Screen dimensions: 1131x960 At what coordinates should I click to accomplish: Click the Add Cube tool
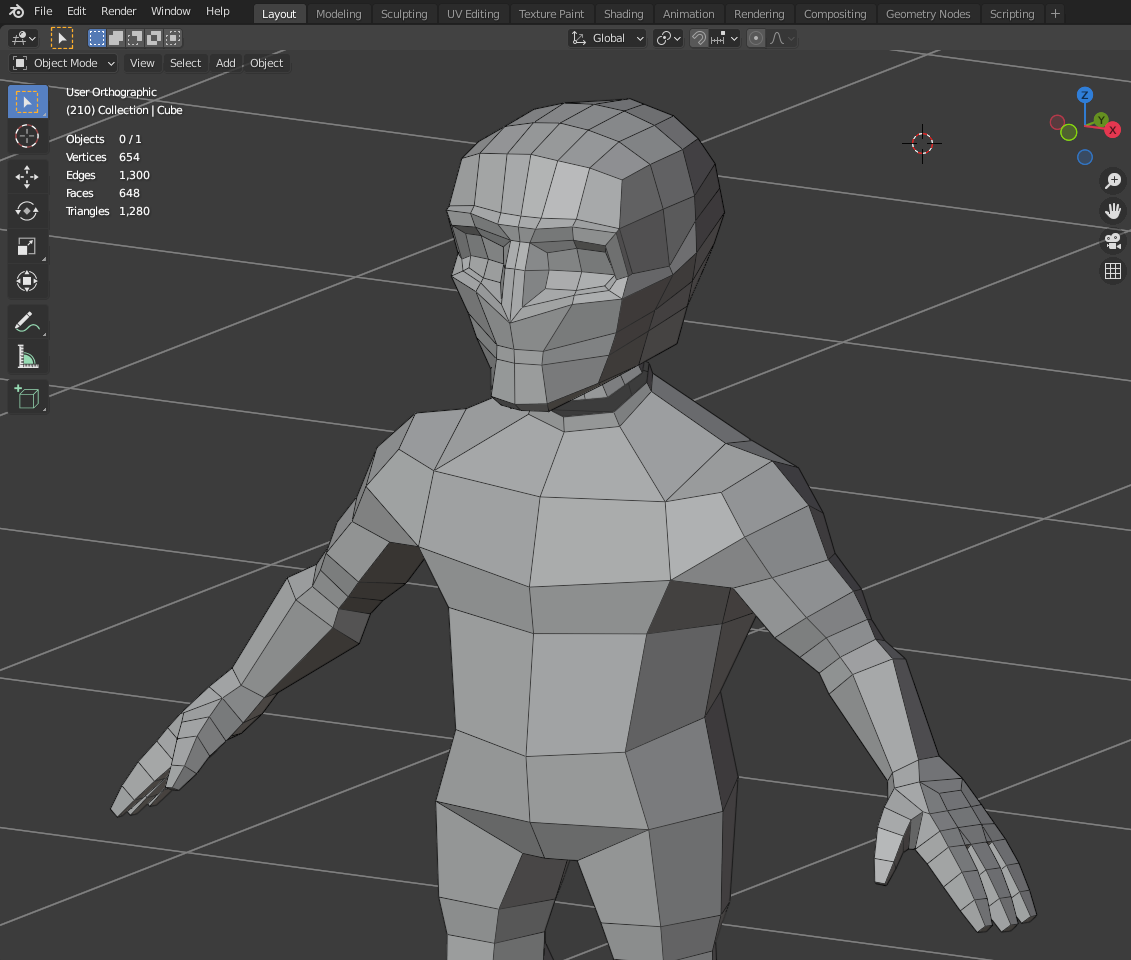(27, 397)
